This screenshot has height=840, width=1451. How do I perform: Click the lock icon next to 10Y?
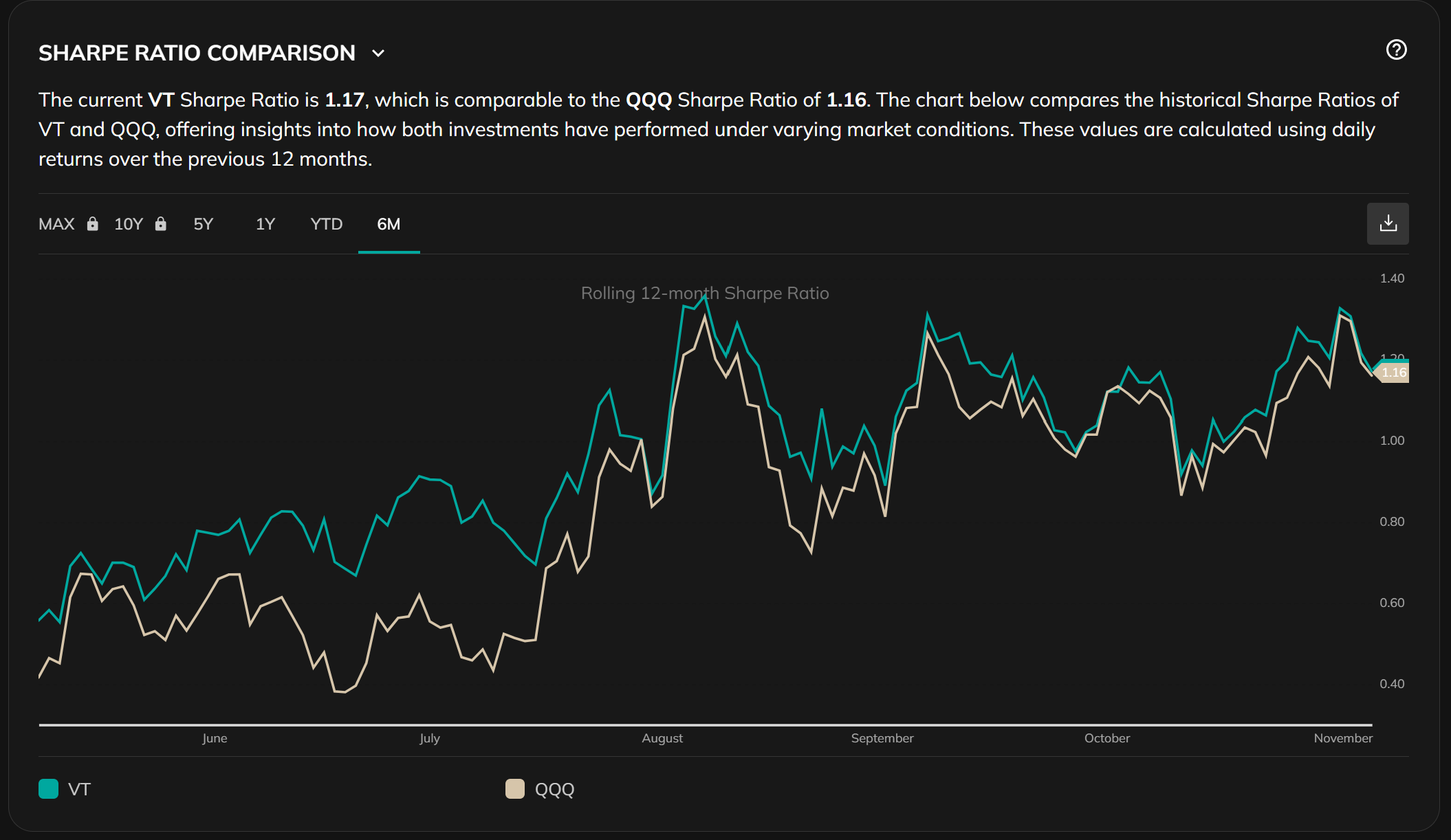(x=161, y=224)
